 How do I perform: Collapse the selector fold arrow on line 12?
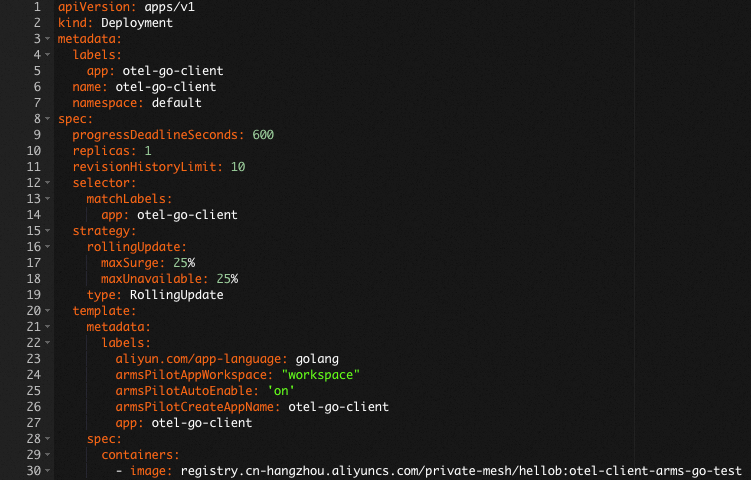(x=47, y=183)
